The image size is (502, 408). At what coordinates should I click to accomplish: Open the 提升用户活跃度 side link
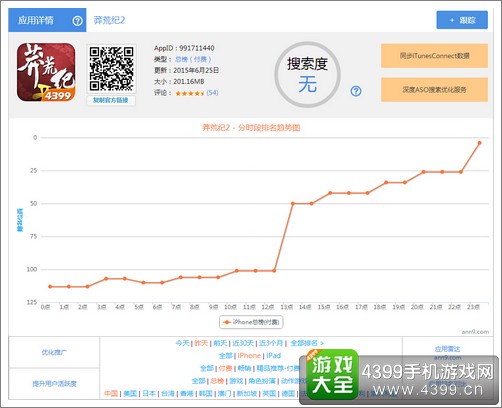point(54,384)
